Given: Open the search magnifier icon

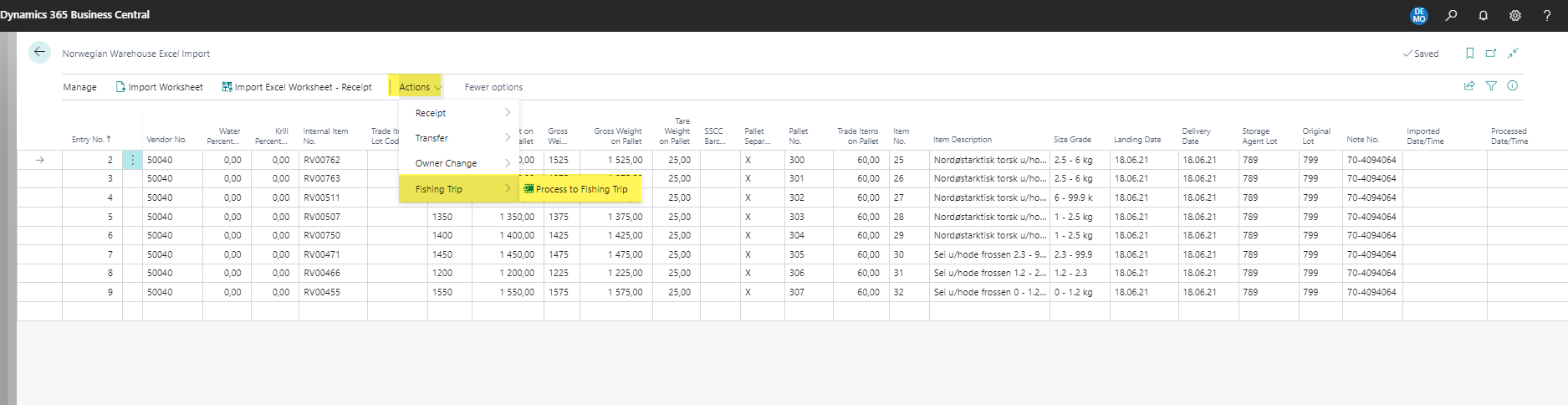Looking at the screenshot, I should 1451,15.
